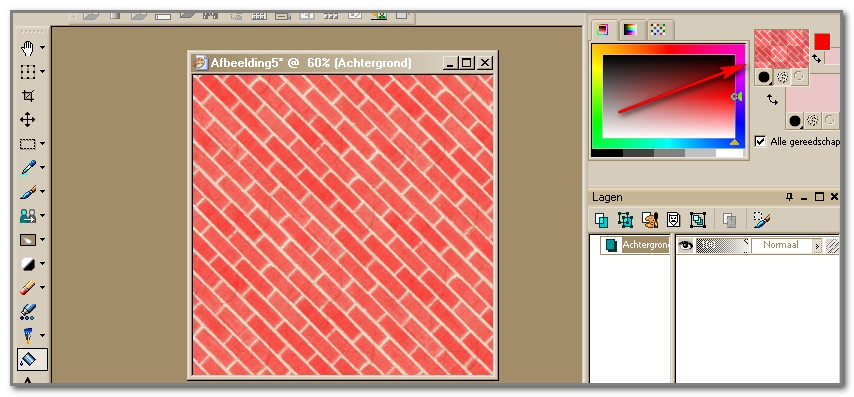Switch to the rainbow color palette tab
The height and width of the screenshot is (397, 854).
point(630,30)
